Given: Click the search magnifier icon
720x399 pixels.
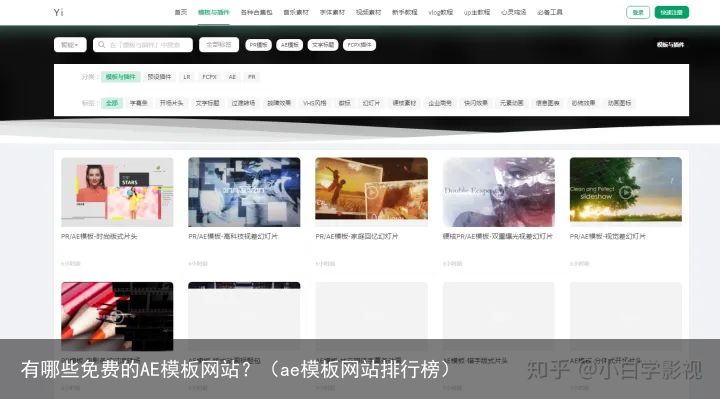Looking at the screenshot, I should pyautogui.click(x=101, y=45).
